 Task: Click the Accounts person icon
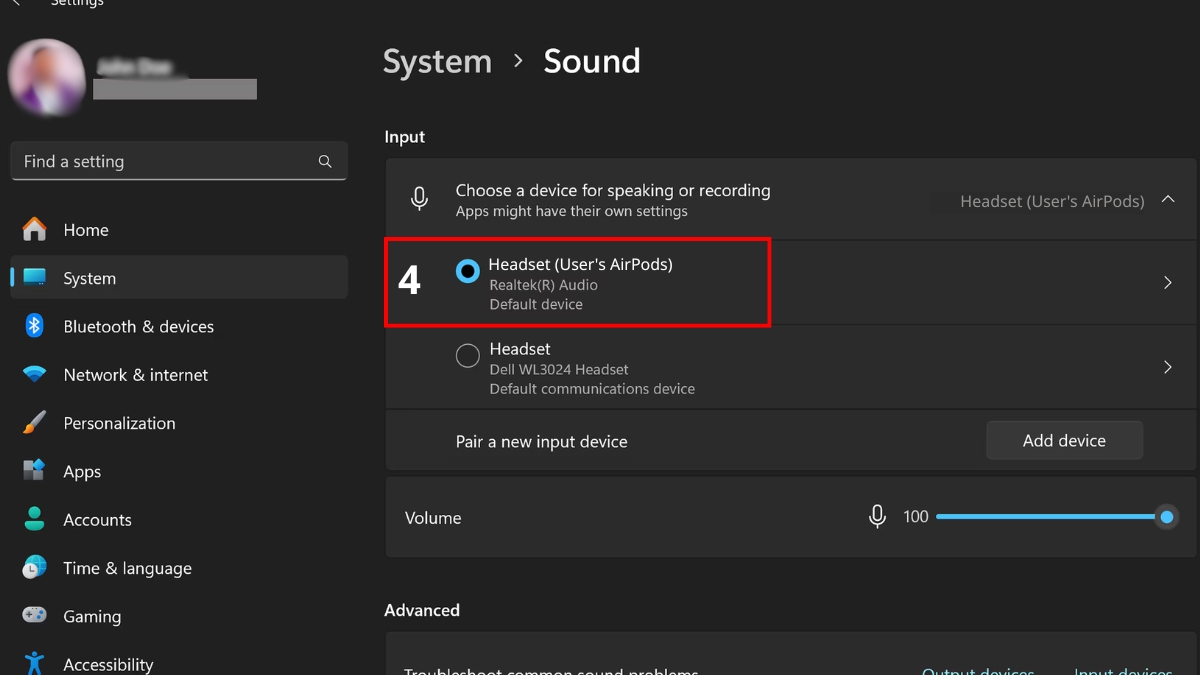point(35,519)
